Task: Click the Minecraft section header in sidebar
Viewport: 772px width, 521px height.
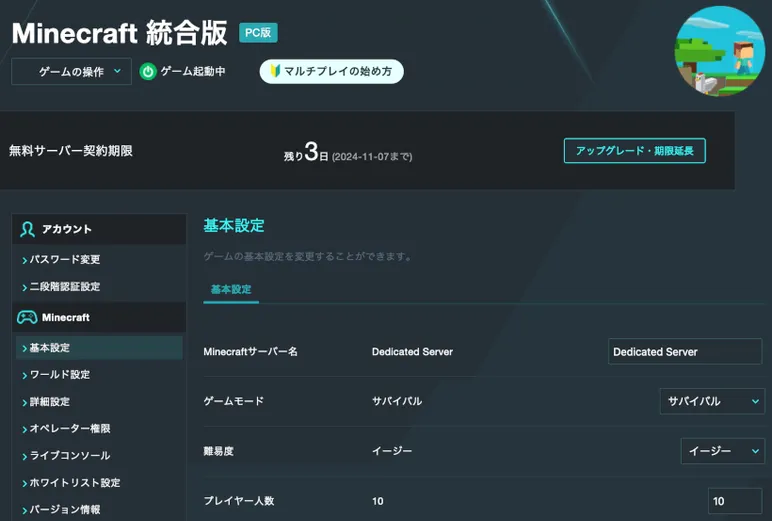Action: 99,318
